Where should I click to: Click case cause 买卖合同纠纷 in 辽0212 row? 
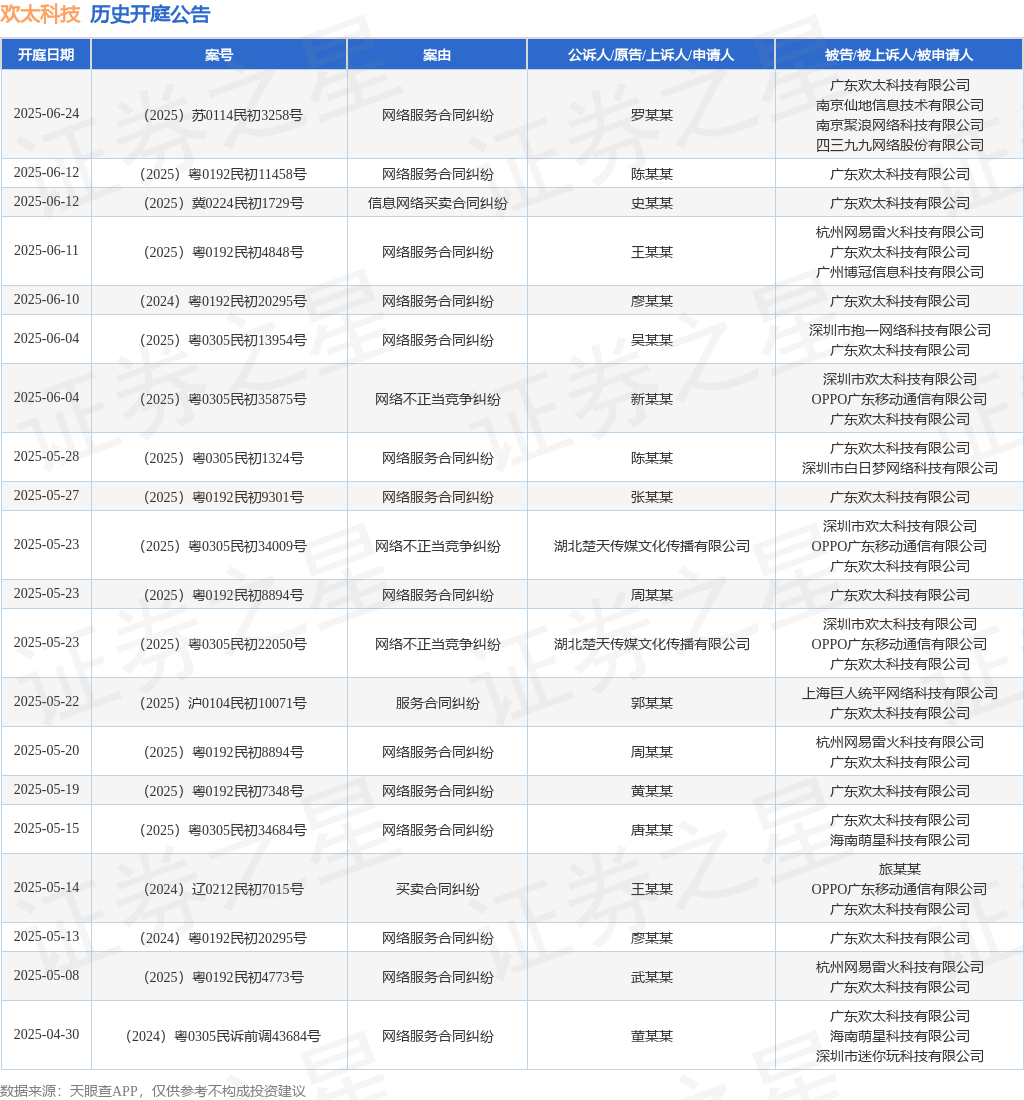coord(437,889)
